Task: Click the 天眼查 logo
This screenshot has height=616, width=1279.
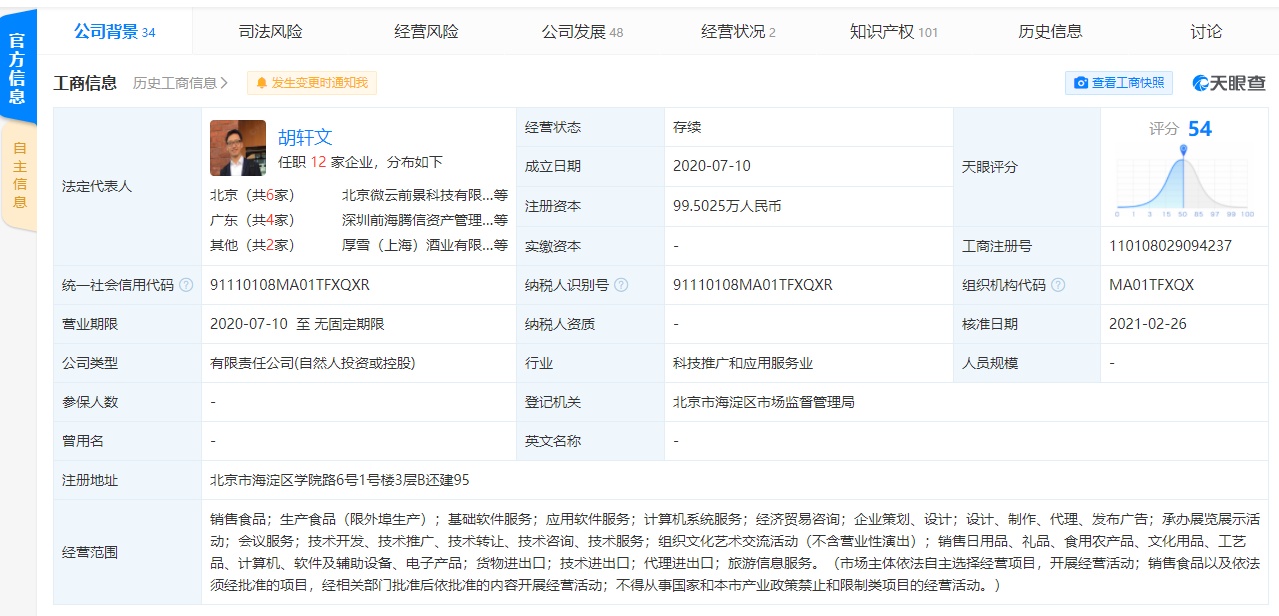Action: [1229, 83]
